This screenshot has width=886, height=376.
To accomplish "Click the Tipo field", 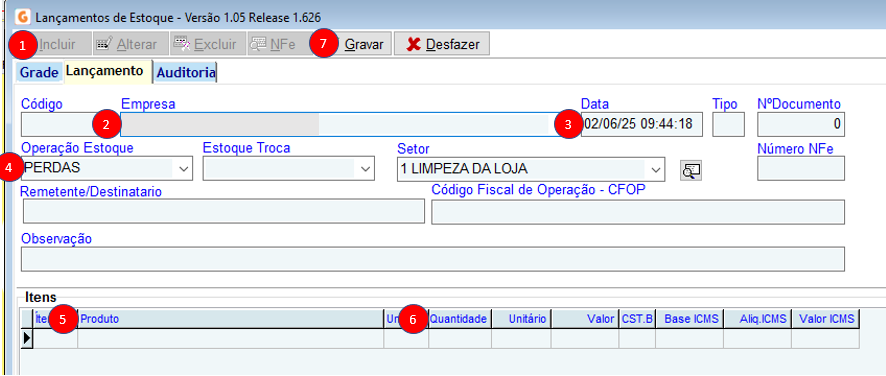I will coord(728,125).
